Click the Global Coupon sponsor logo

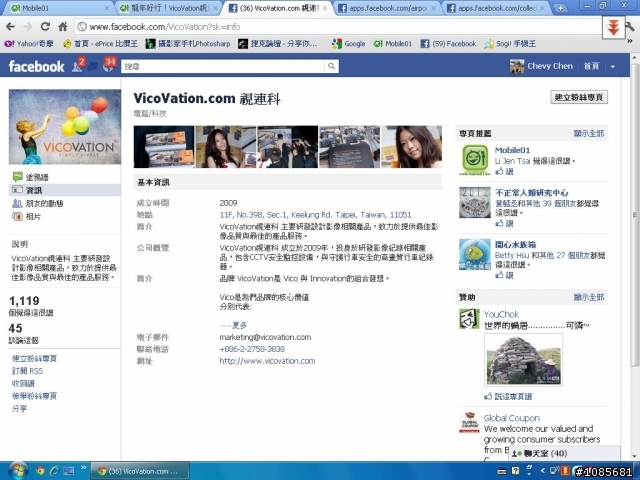click(x=469, y=422)
